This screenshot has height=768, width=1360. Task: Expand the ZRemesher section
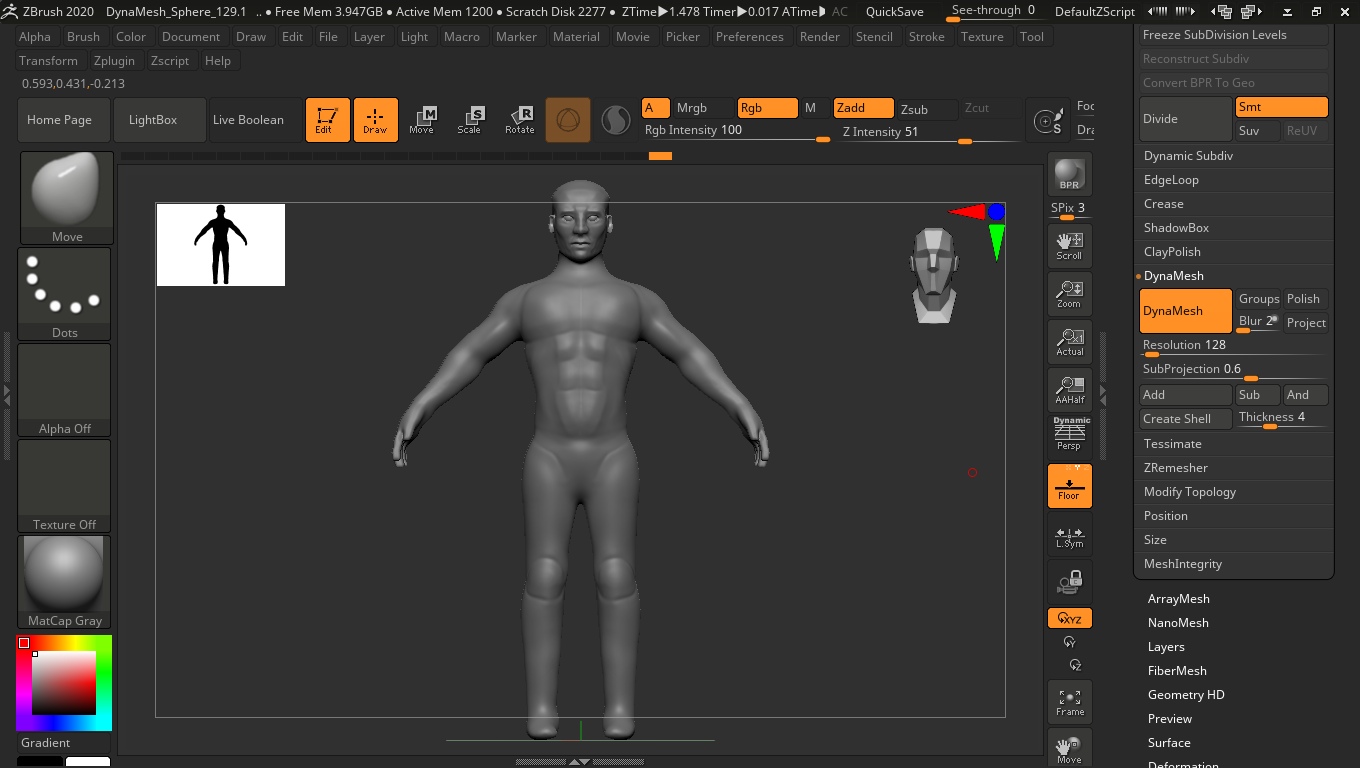point(1176,468)
